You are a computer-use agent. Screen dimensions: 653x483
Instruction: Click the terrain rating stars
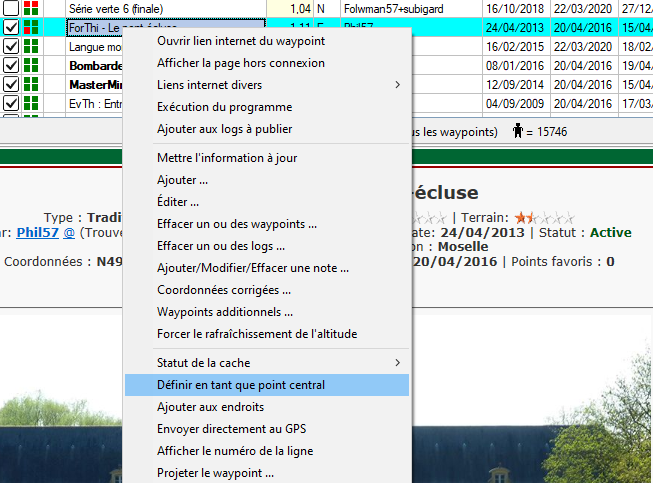click(x=544, y=217)
